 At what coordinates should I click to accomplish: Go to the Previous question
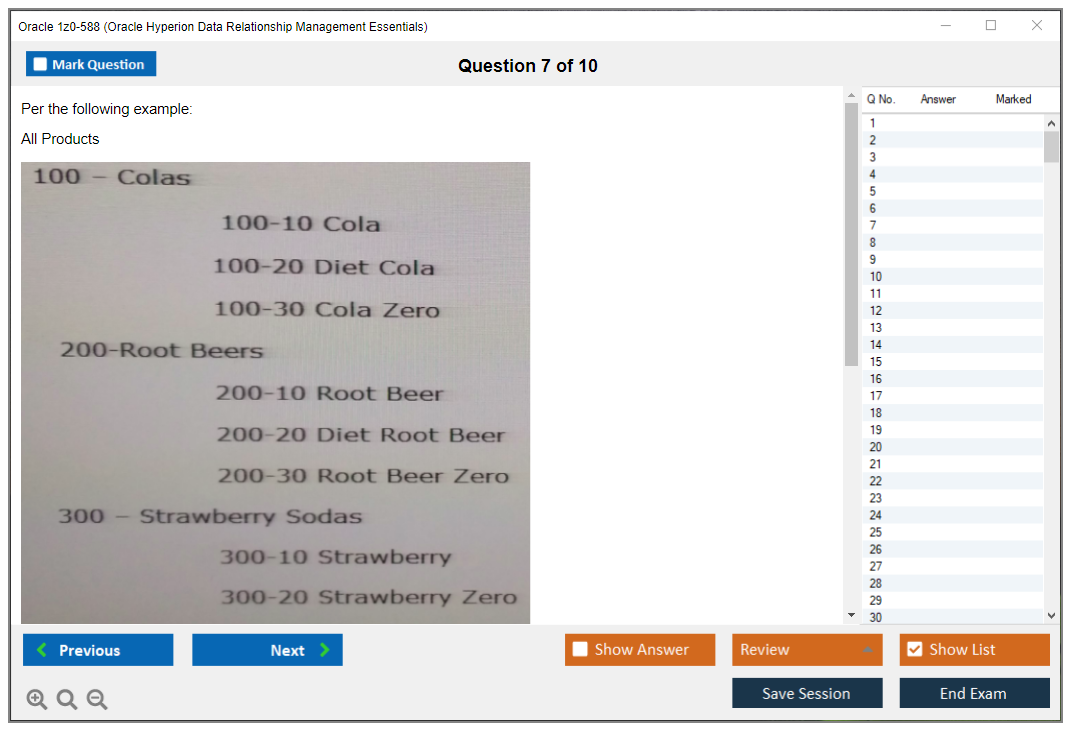coord(98,650)
